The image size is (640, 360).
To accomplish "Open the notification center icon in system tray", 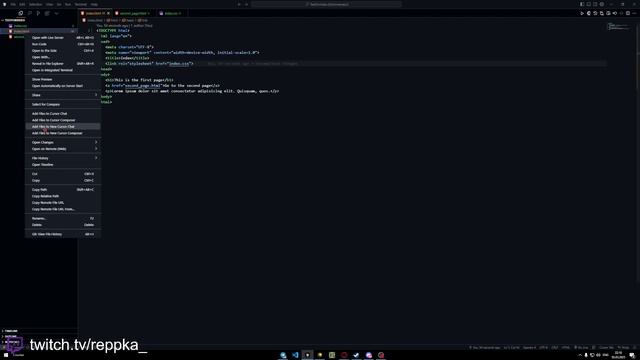I will point(632,355).
